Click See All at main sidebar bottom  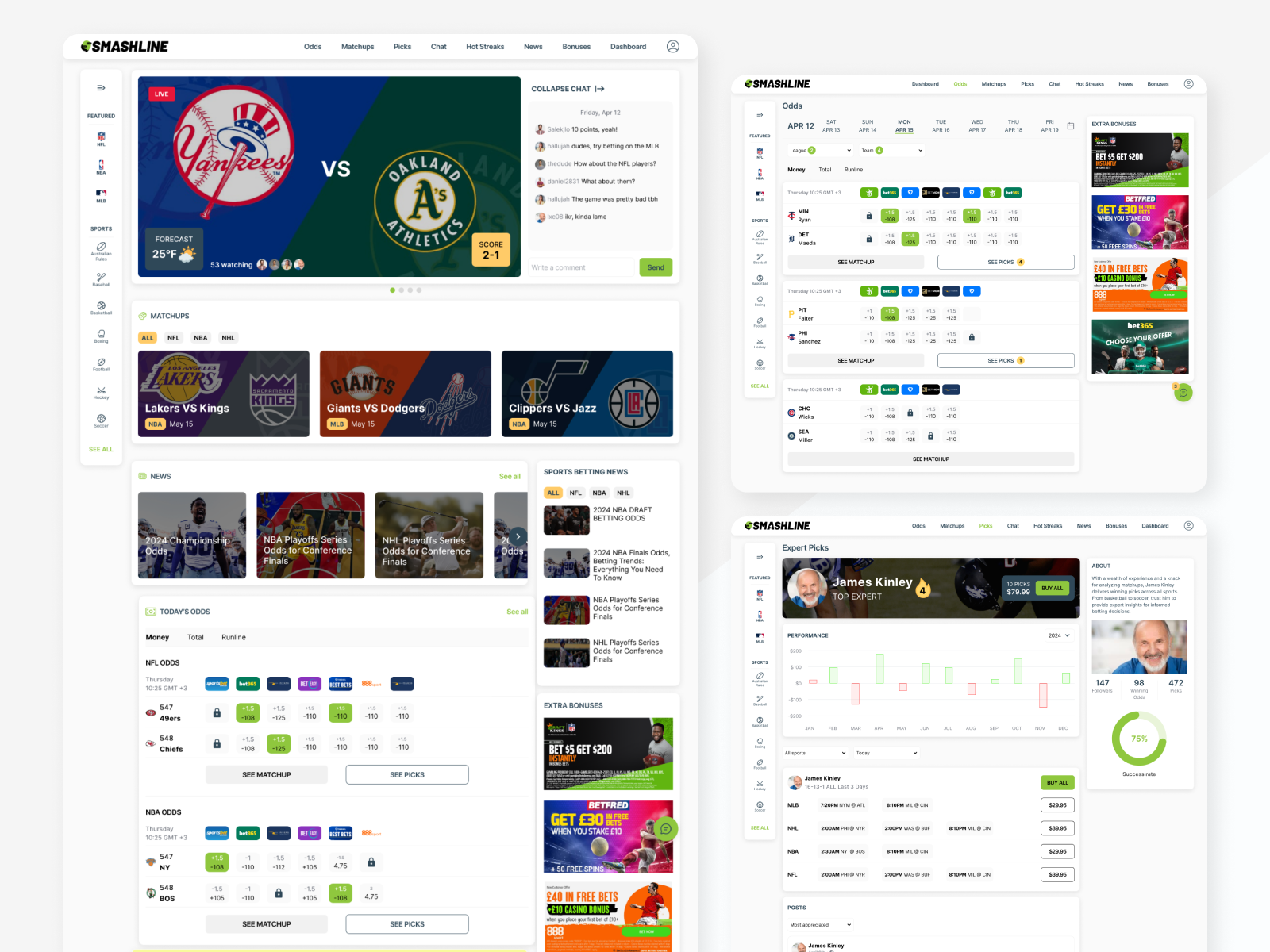[x=101, y=450]
